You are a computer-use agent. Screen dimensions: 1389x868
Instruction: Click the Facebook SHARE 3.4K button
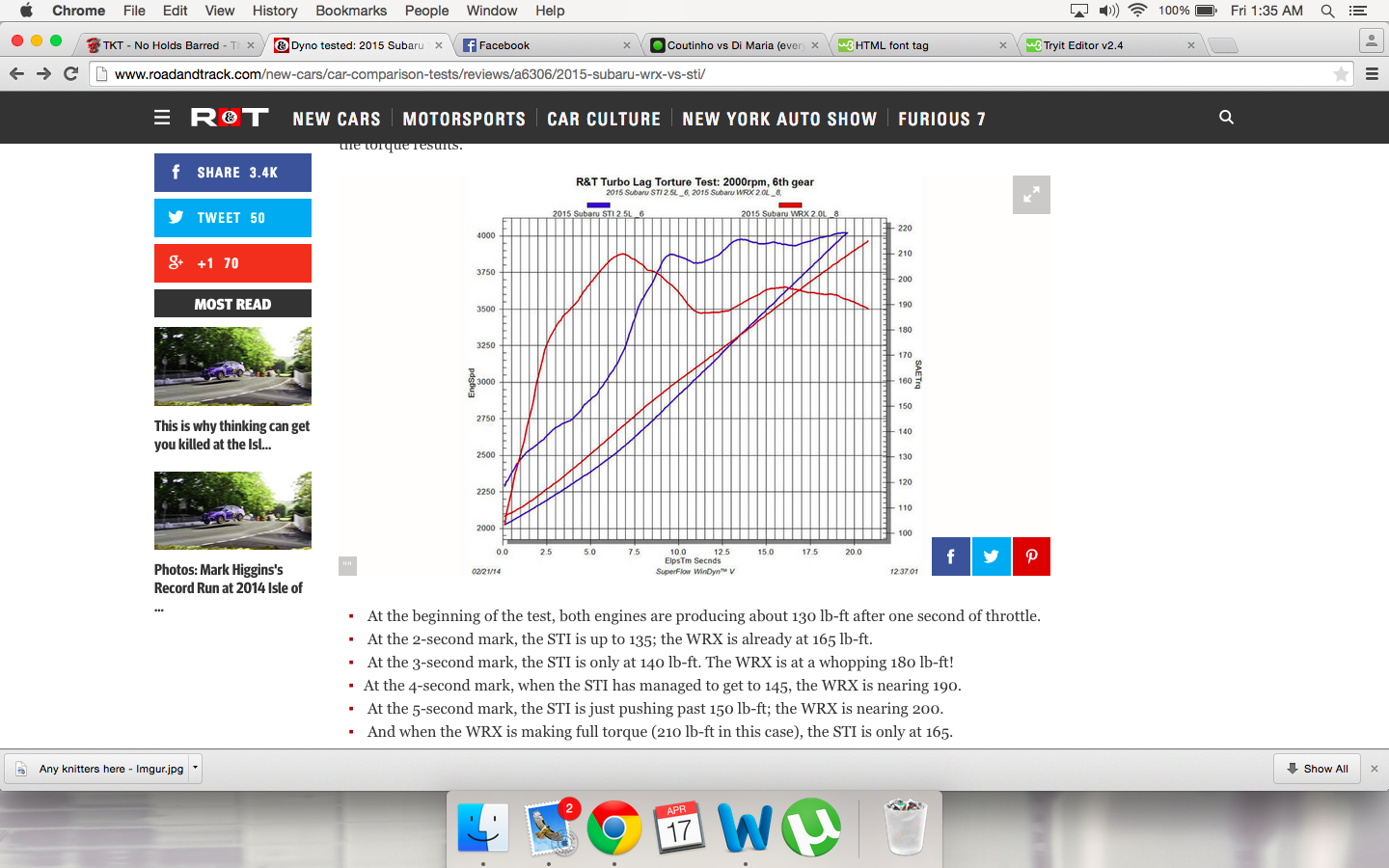232,173
